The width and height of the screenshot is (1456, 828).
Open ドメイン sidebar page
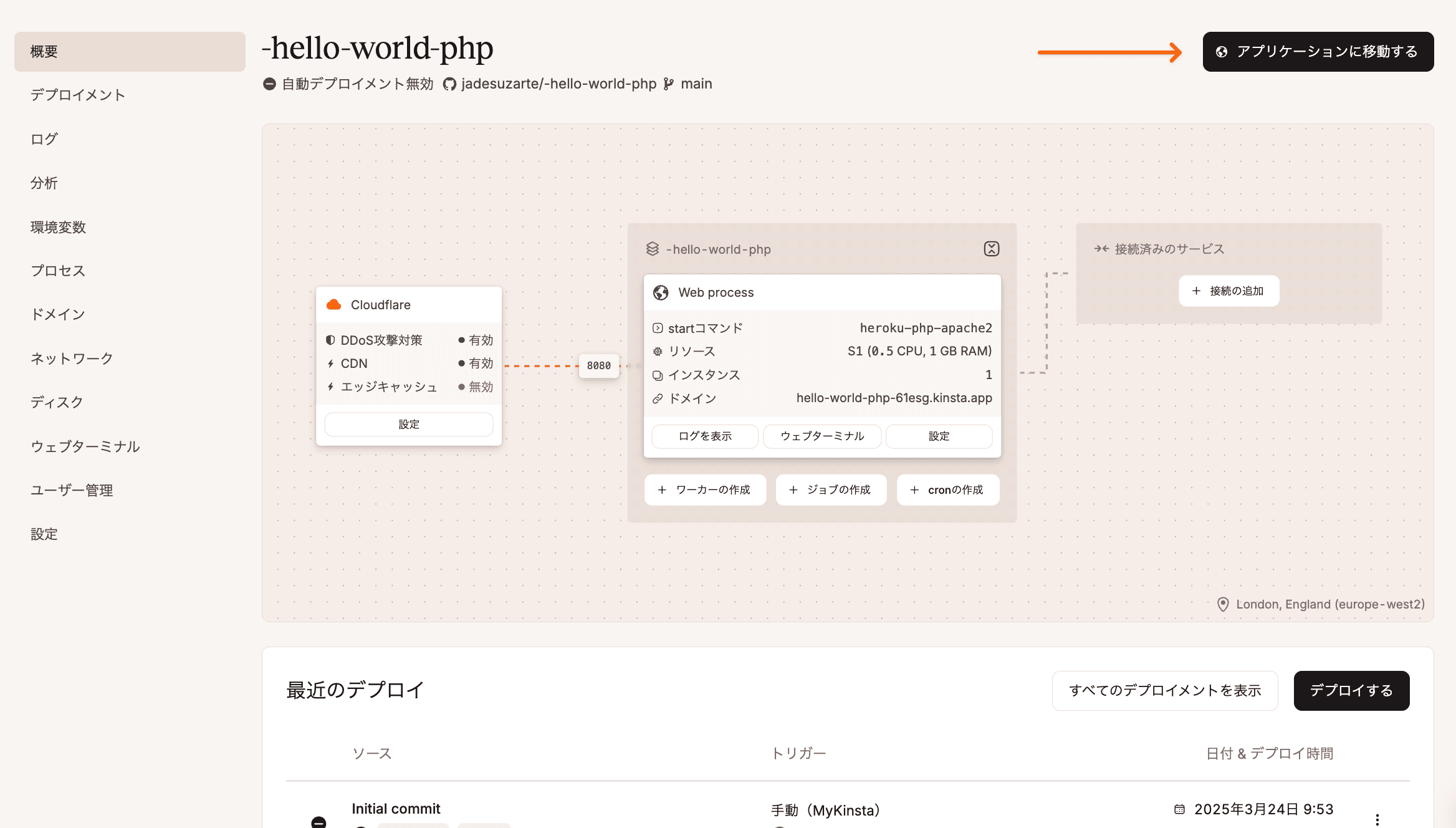58,314
